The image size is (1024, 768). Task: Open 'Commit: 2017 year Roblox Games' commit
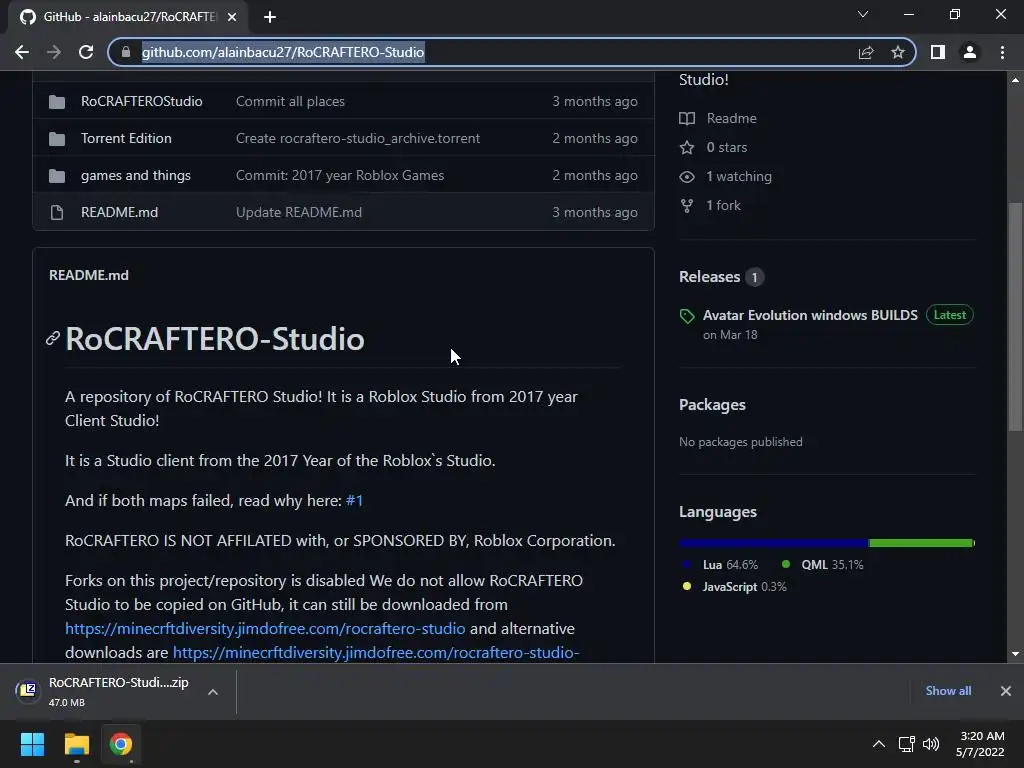click(x=340, y=175)
